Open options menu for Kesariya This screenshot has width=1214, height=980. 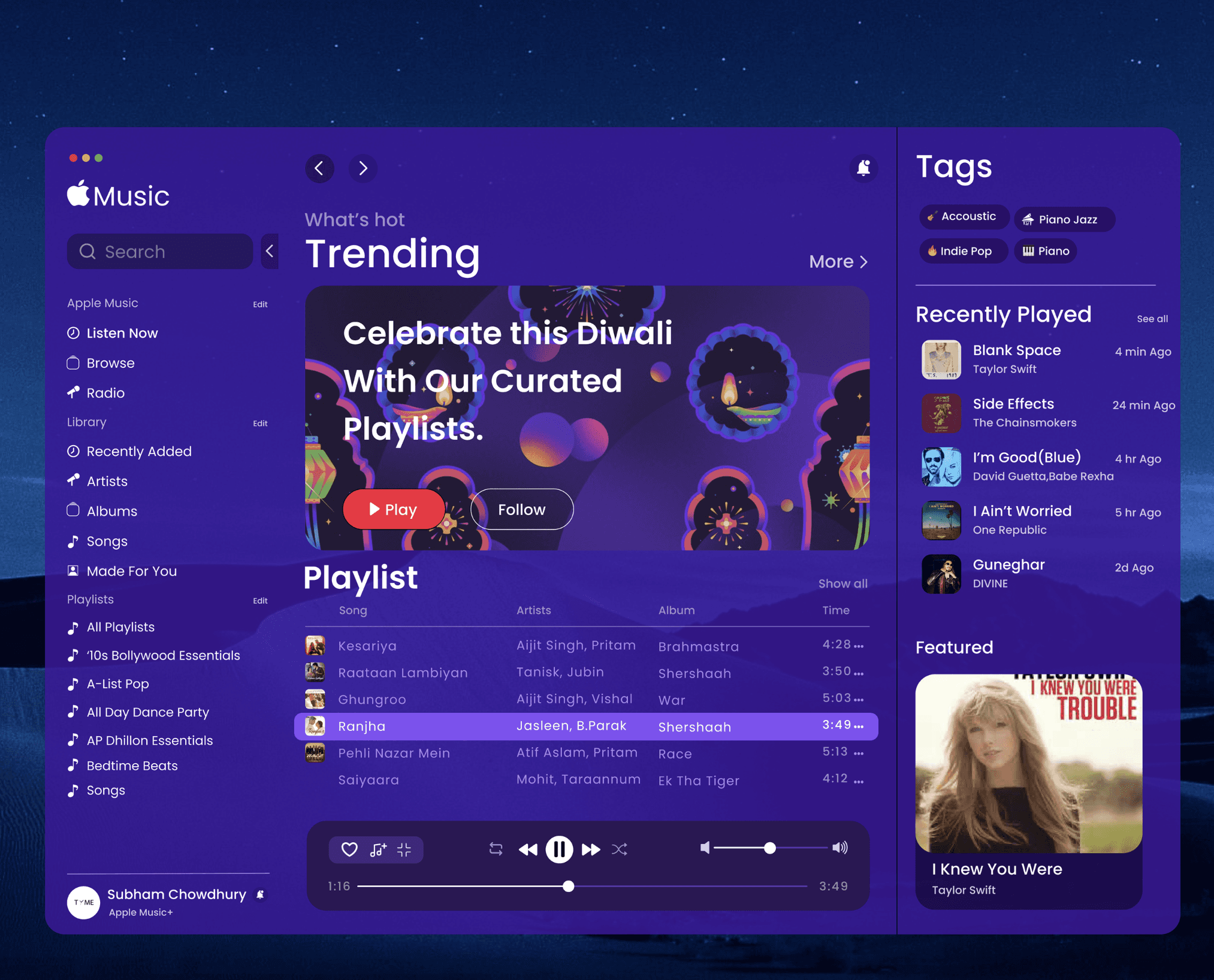click(x=859, y=646)
